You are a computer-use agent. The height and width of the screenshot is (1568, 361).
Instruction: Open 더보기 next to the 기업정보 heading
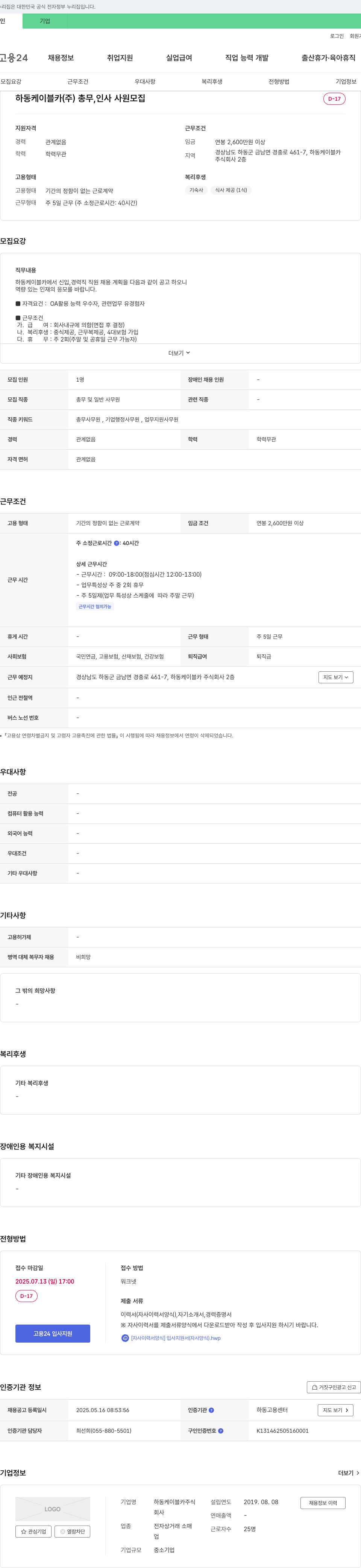(349, 1473)
